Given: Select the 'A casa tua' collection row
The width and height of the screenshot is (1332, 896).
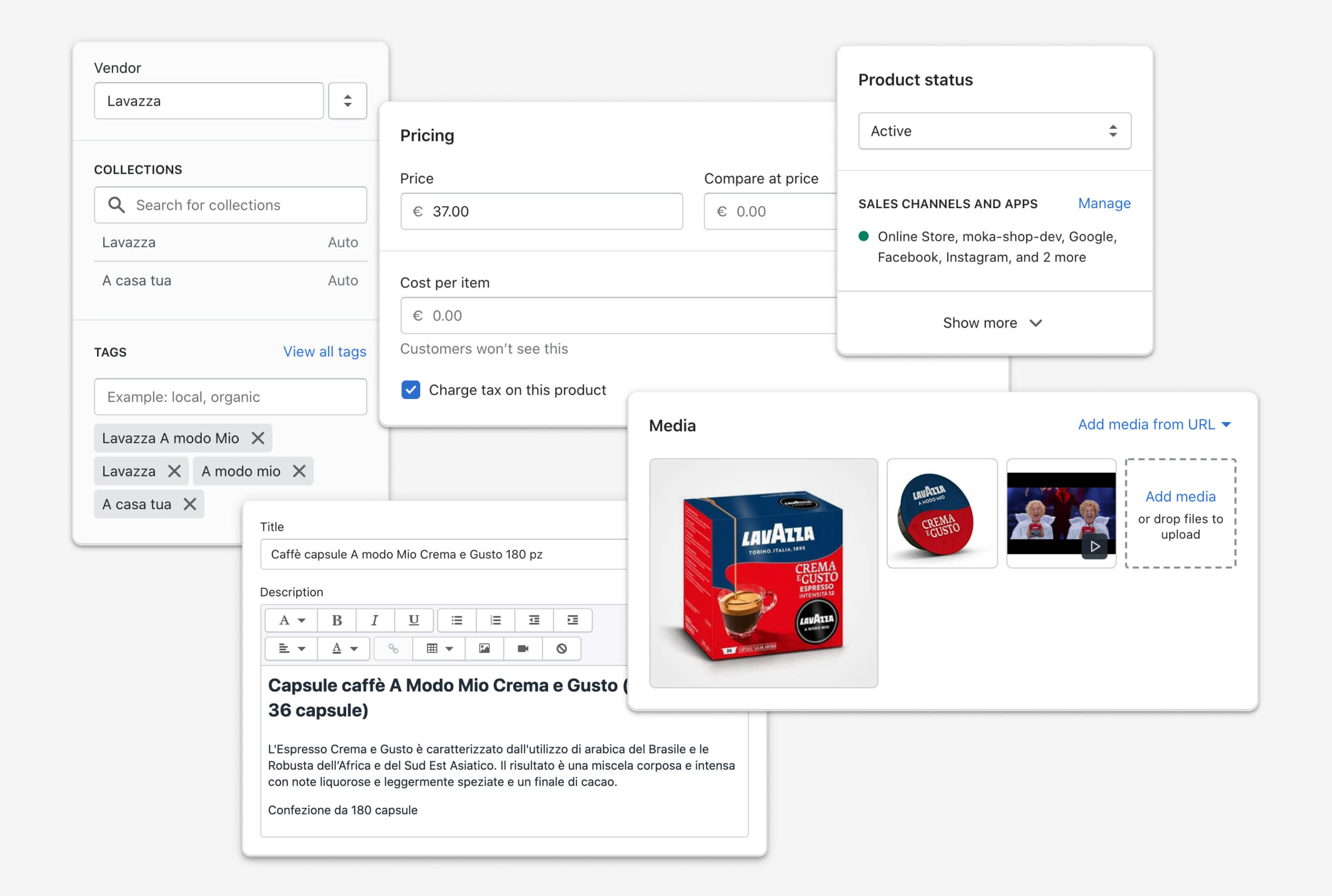Looking at the screenshot, I should [x=230, y=281].
